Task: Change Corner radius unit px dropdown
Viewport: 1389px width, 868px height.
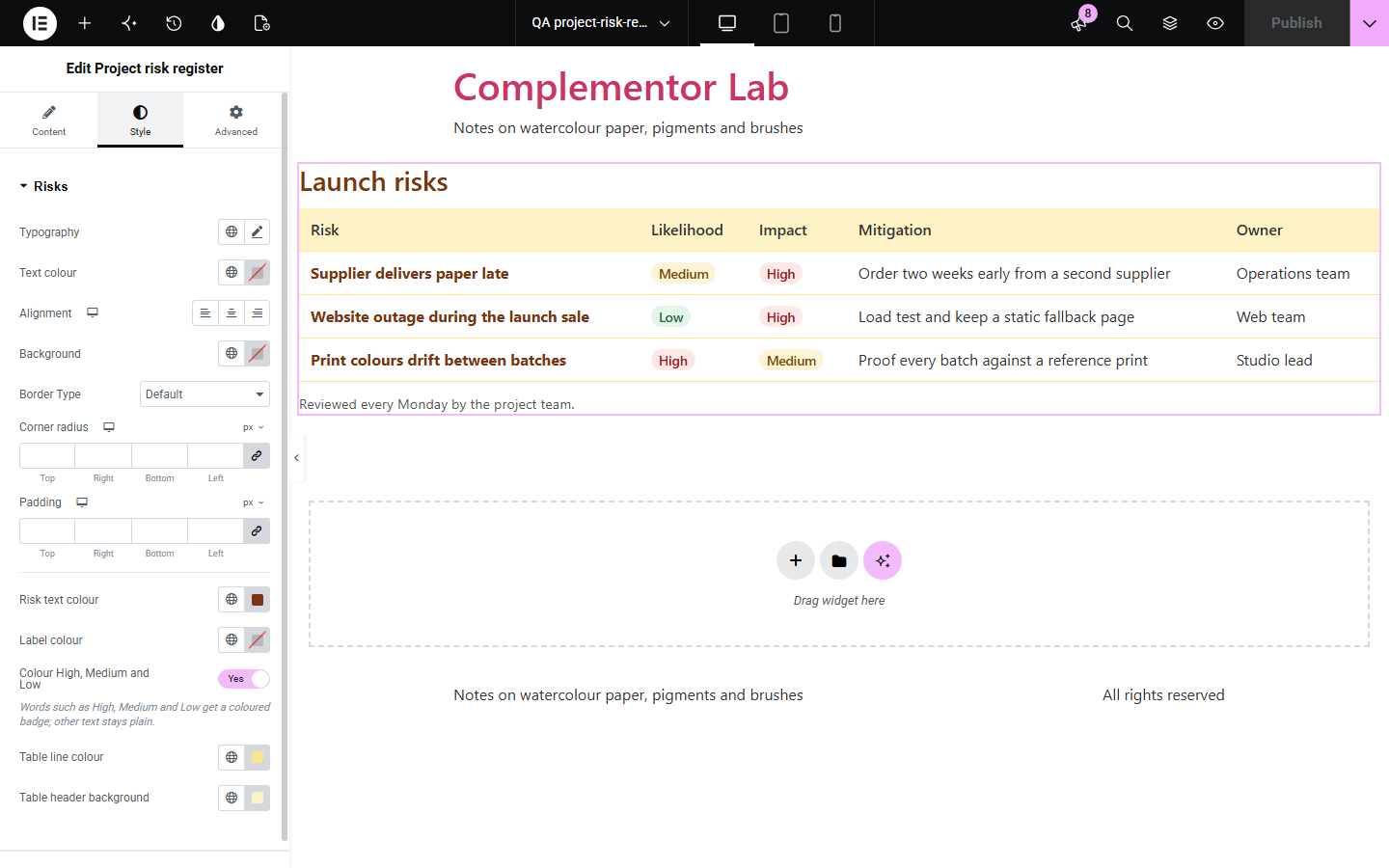Action: (254, 427)
